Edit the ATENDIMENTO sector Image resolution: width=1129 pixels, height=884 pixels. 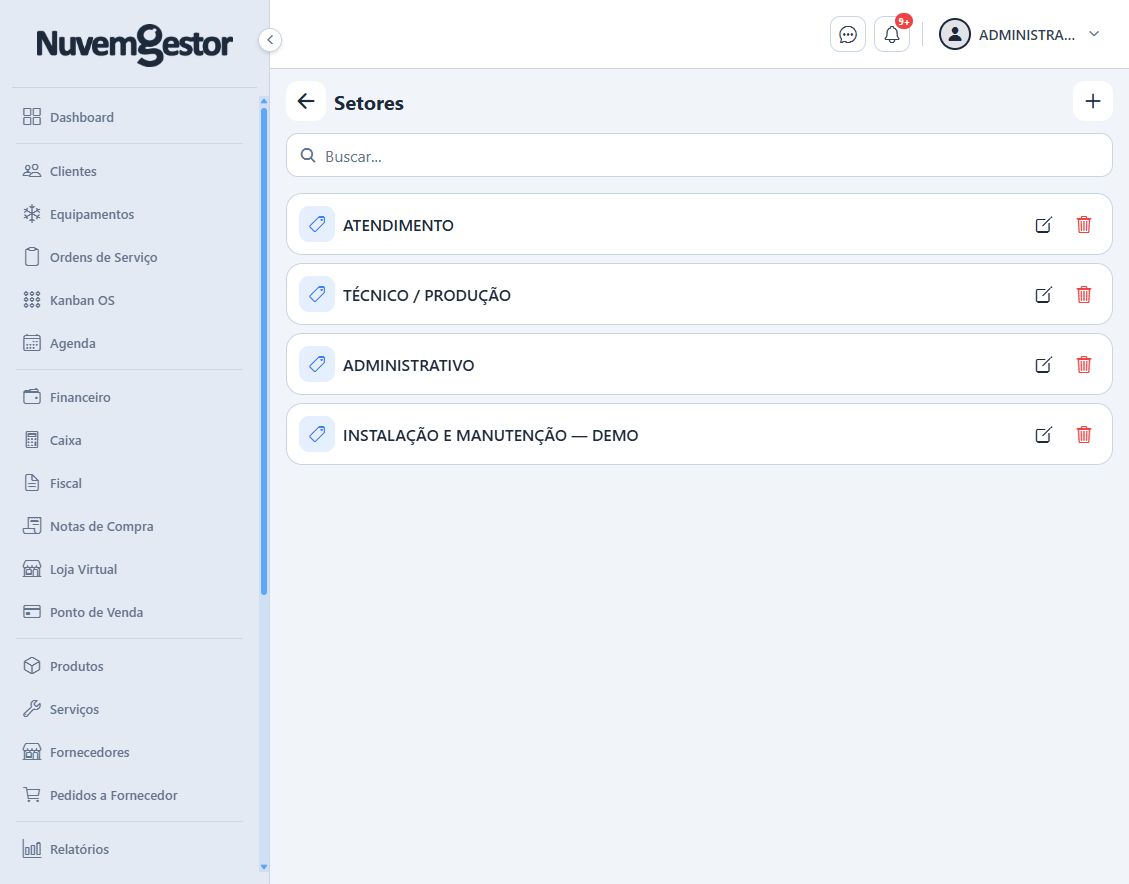pos(1043,225)
